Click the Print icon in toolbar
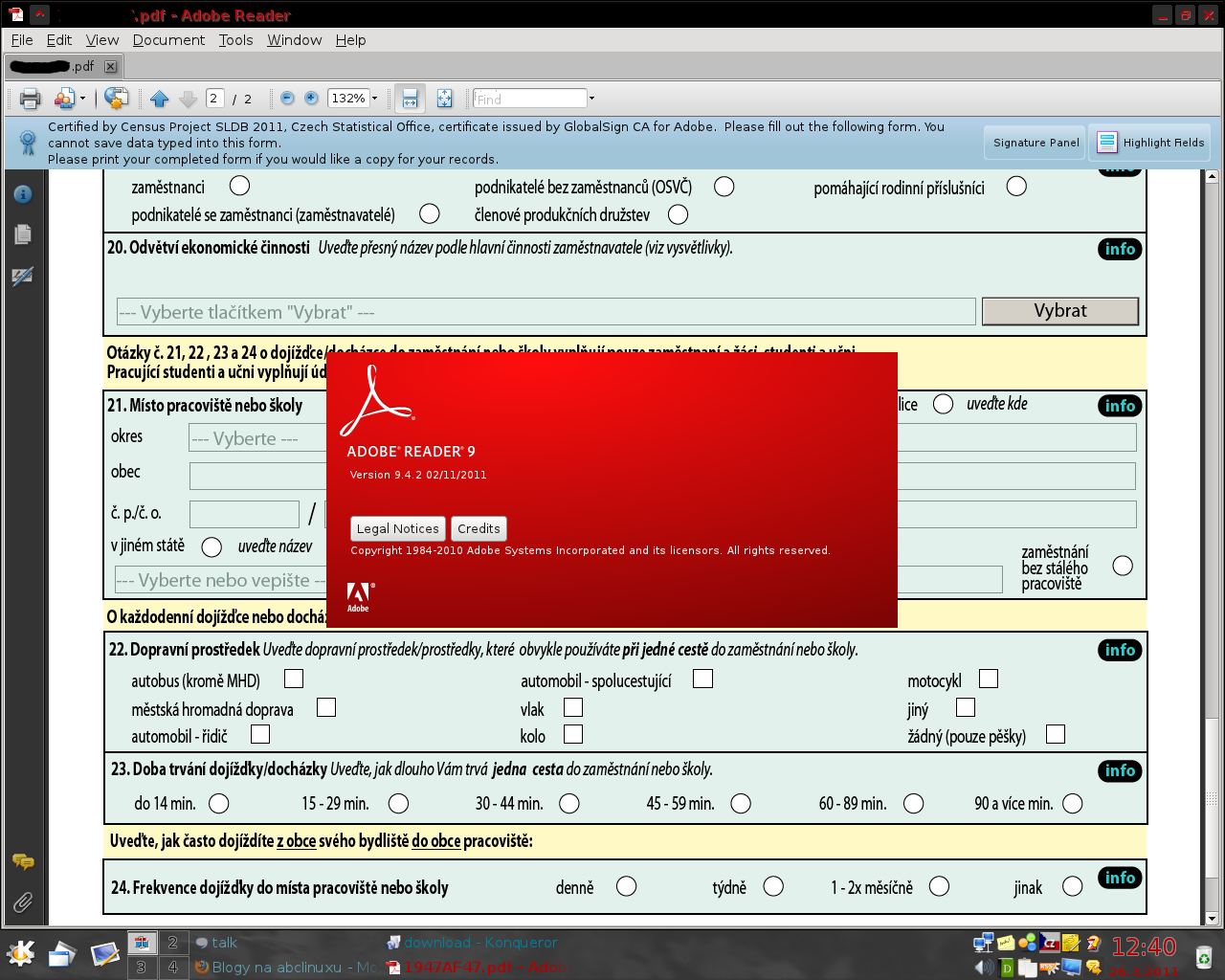The height and width of the screenshot is (980, 1225). click(x=31, y=99)
